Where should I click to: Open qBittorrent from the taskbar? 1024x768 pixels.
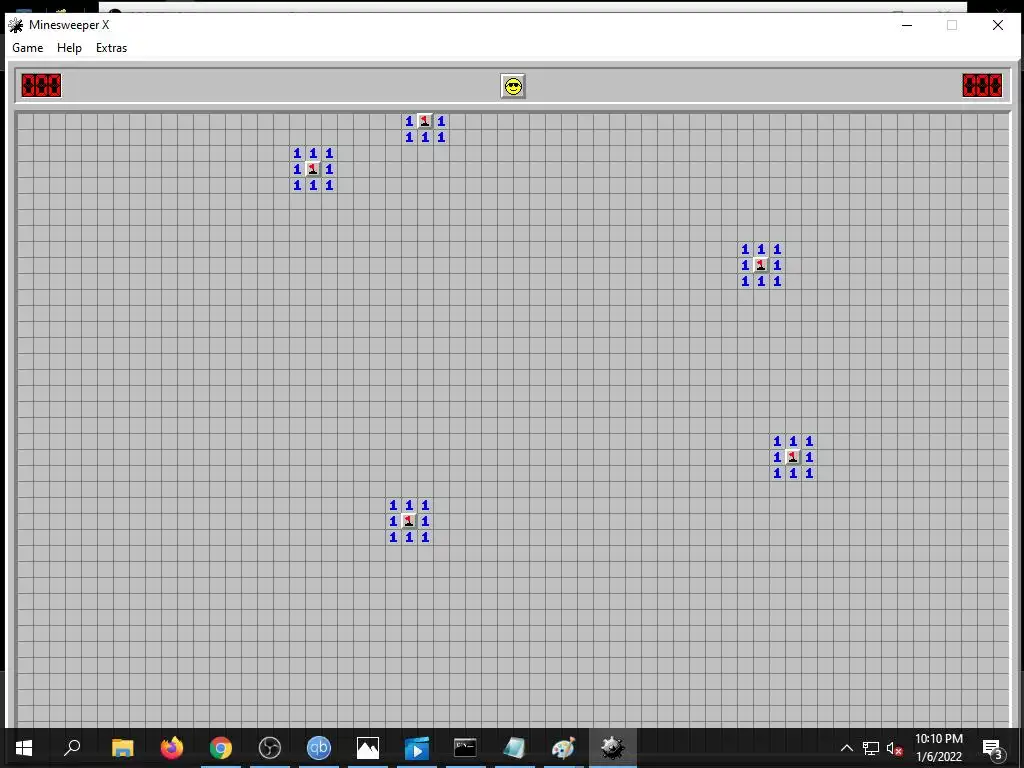[319, 748]
